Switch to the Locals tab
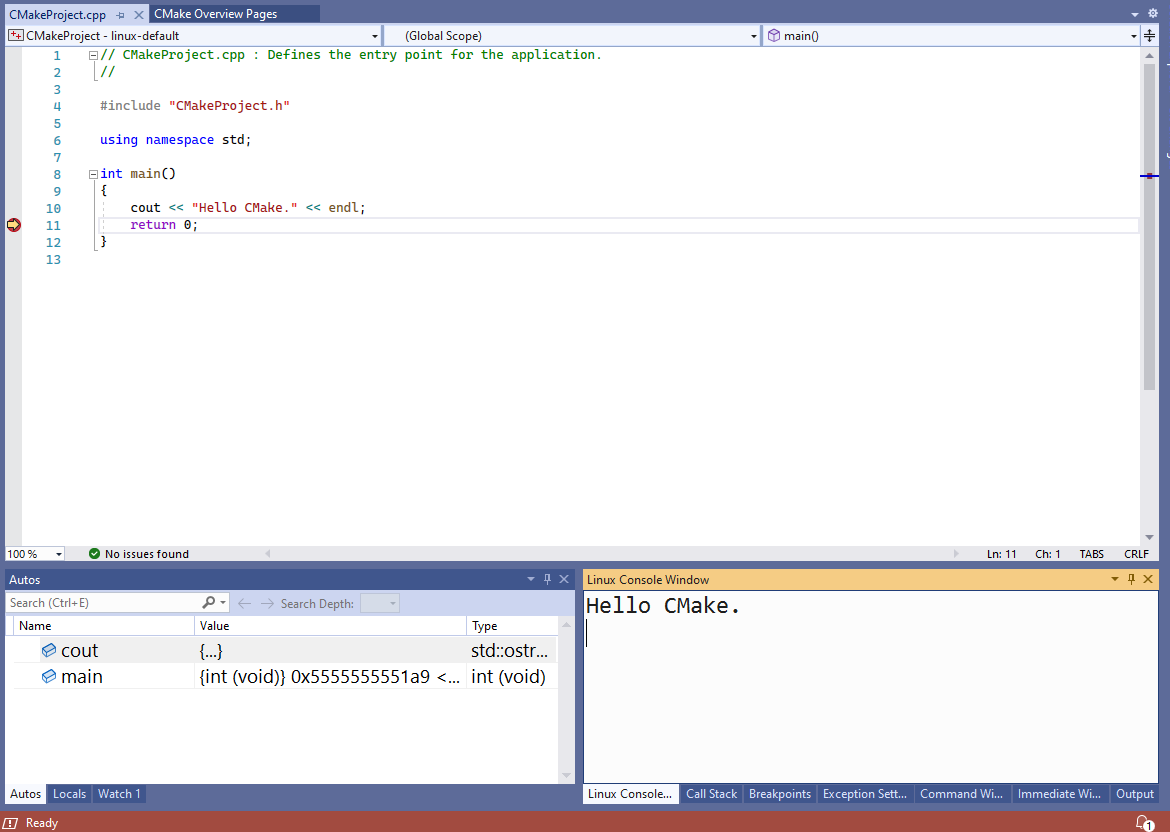Viewport: 1170px width, 832px height. (x=69, y=793)
